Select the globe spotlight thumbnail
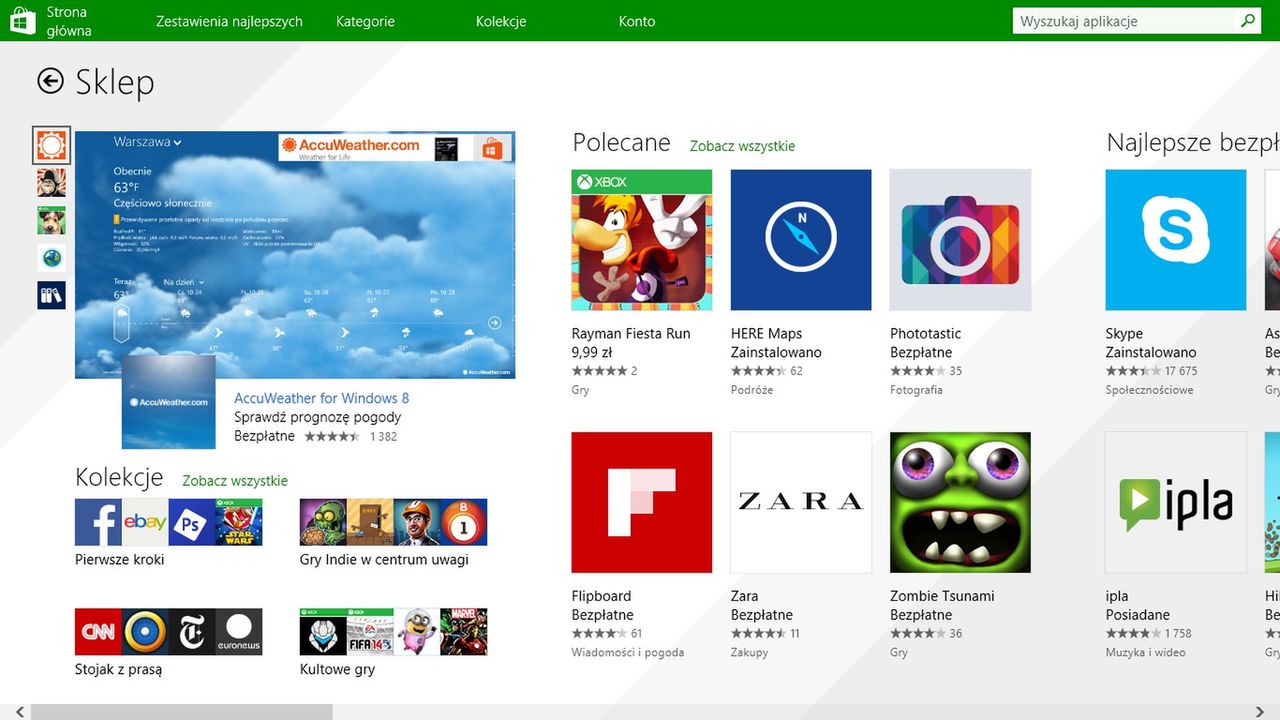Screen dimensions: 1280x720 tap(51, 257)
